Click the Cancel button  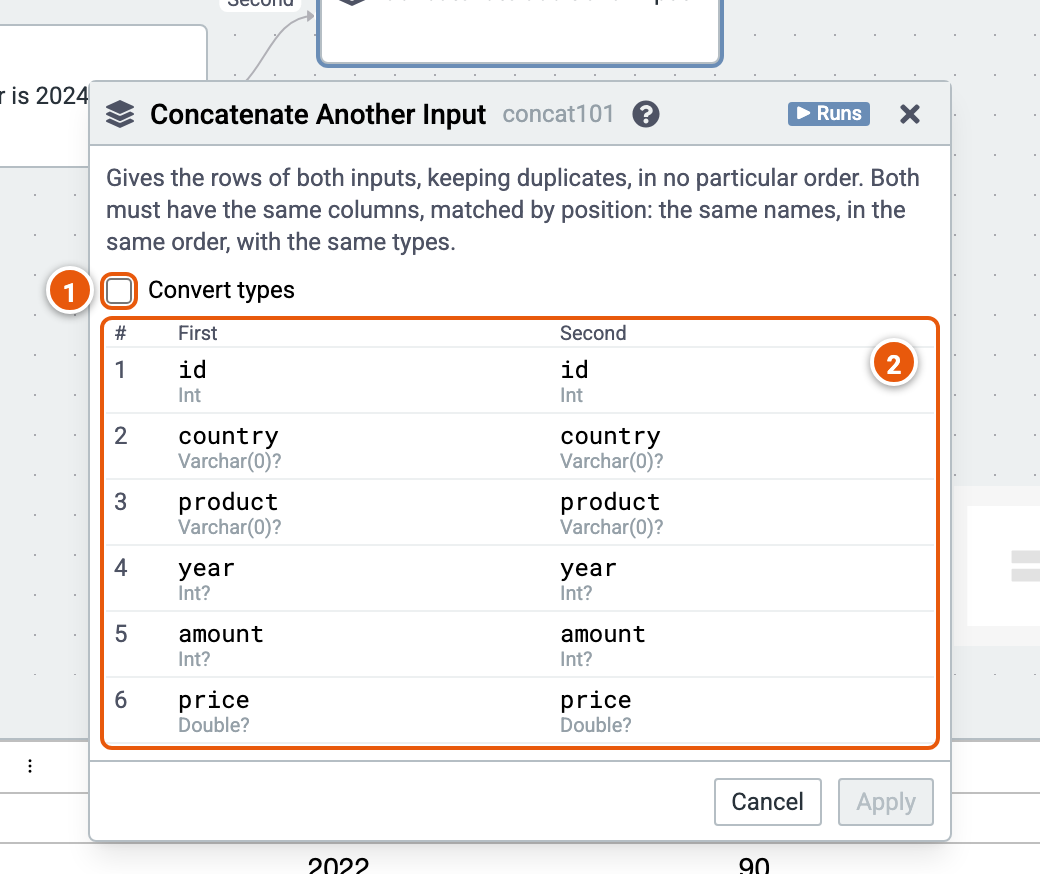click(767, 802)
